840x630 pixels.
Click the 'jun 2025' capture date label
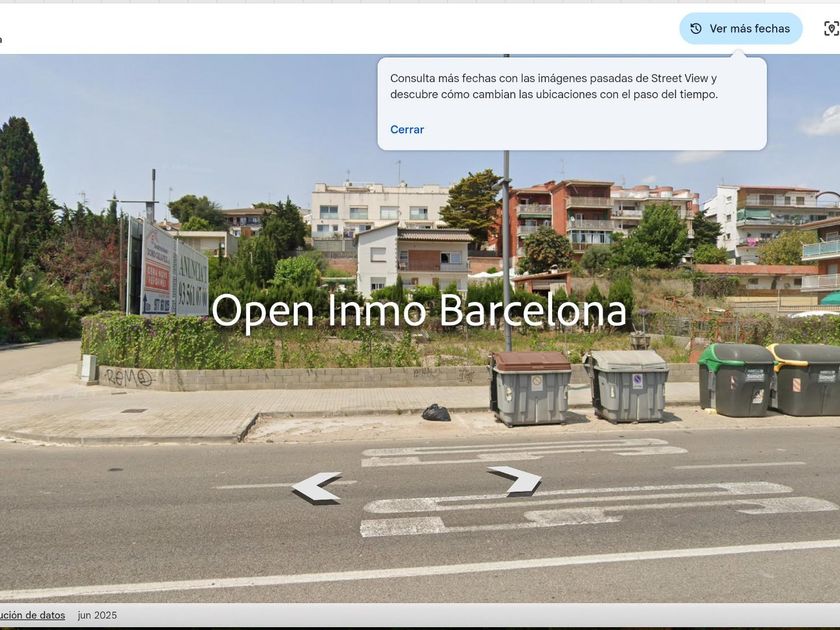pyautogui.click(x=97, y=615)
